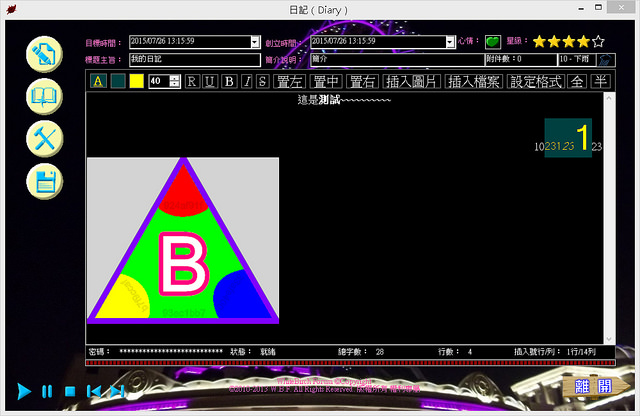Skip to next track
This screenshot has height=416, width=640.
click(117, 392)
